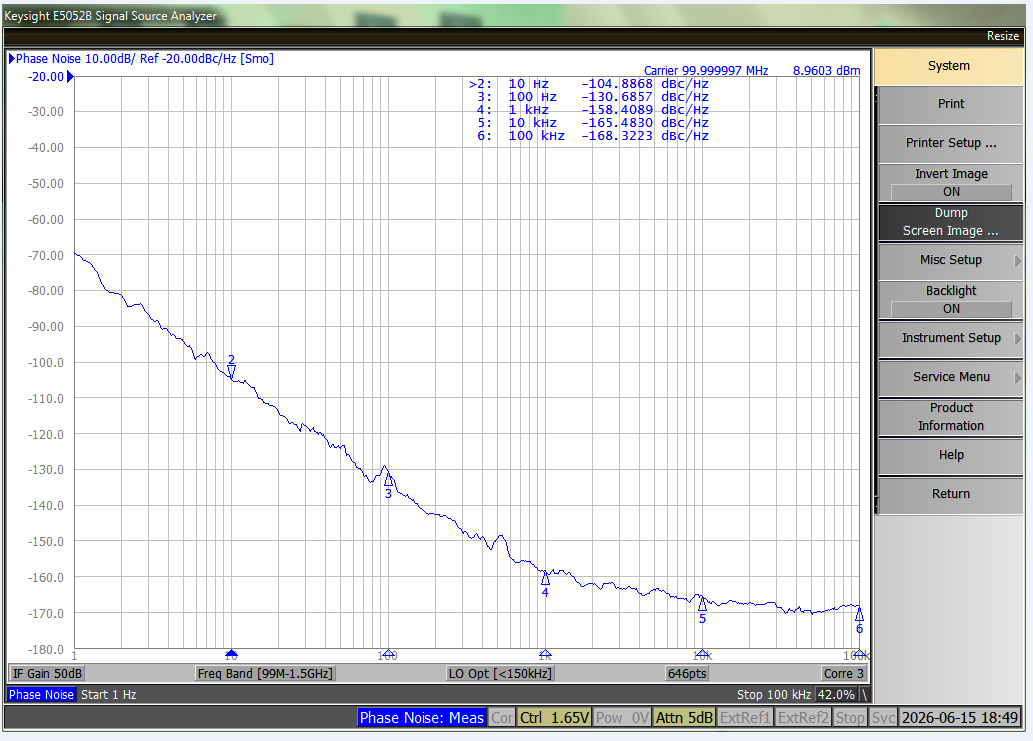
Task: Select marker 4 triangle on the trace
Action: coord(545,578)
